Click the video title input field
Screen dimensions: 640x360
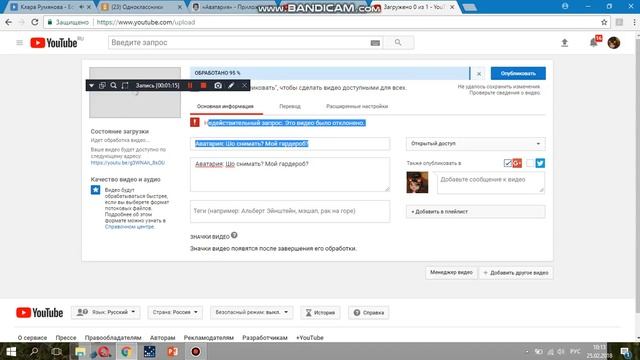290,144
